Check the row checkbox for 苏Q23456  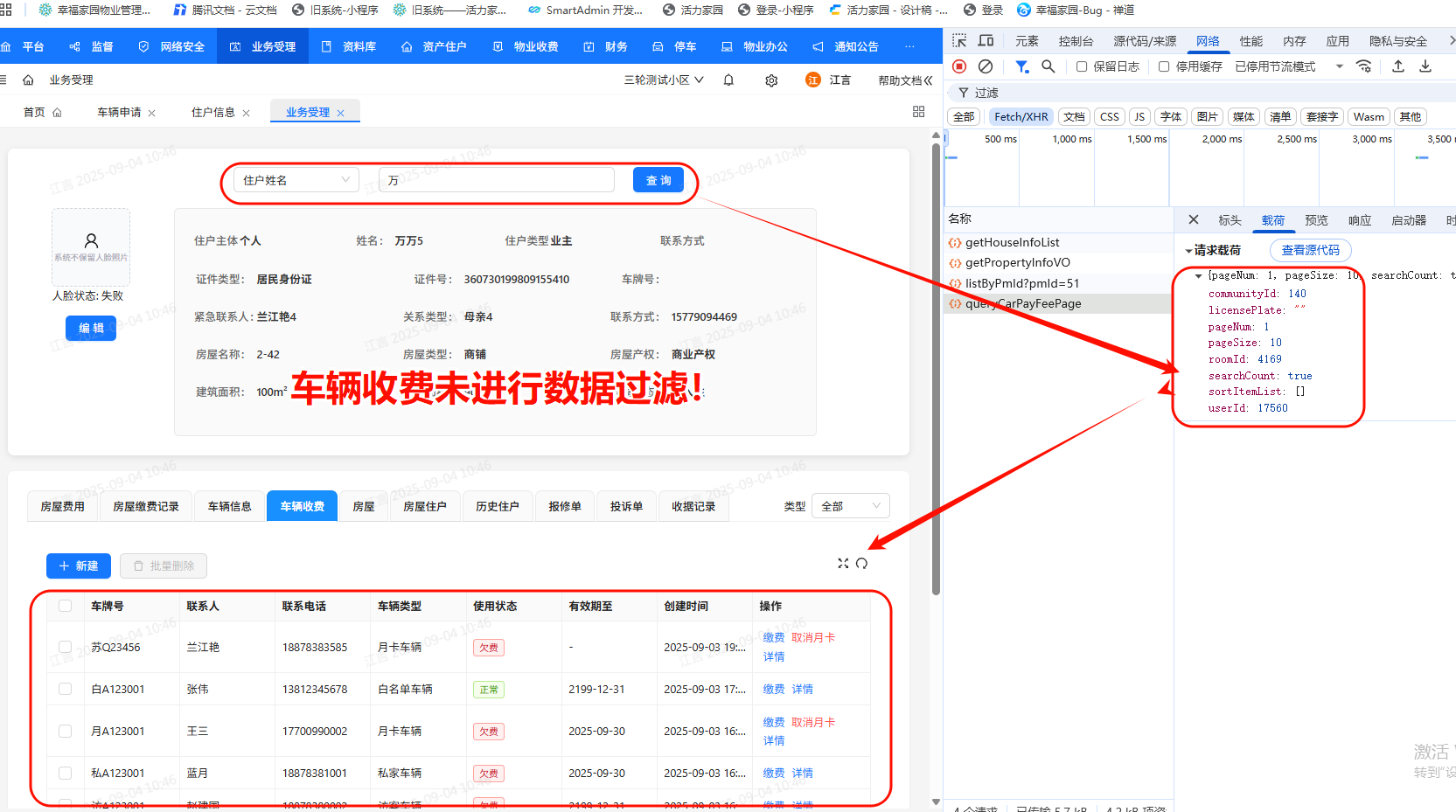(x=65, y=647)
